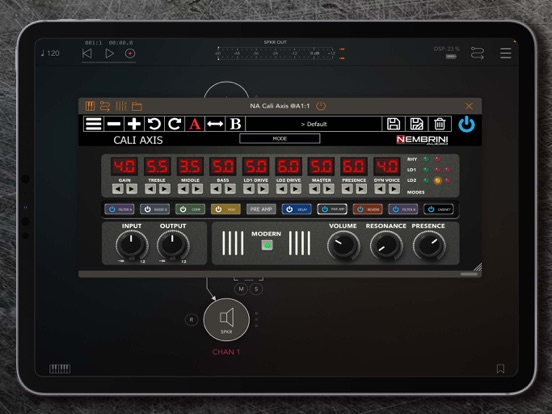Close the NA Cali Axis plugin window
Screen dimensions: 552x414
469,106
